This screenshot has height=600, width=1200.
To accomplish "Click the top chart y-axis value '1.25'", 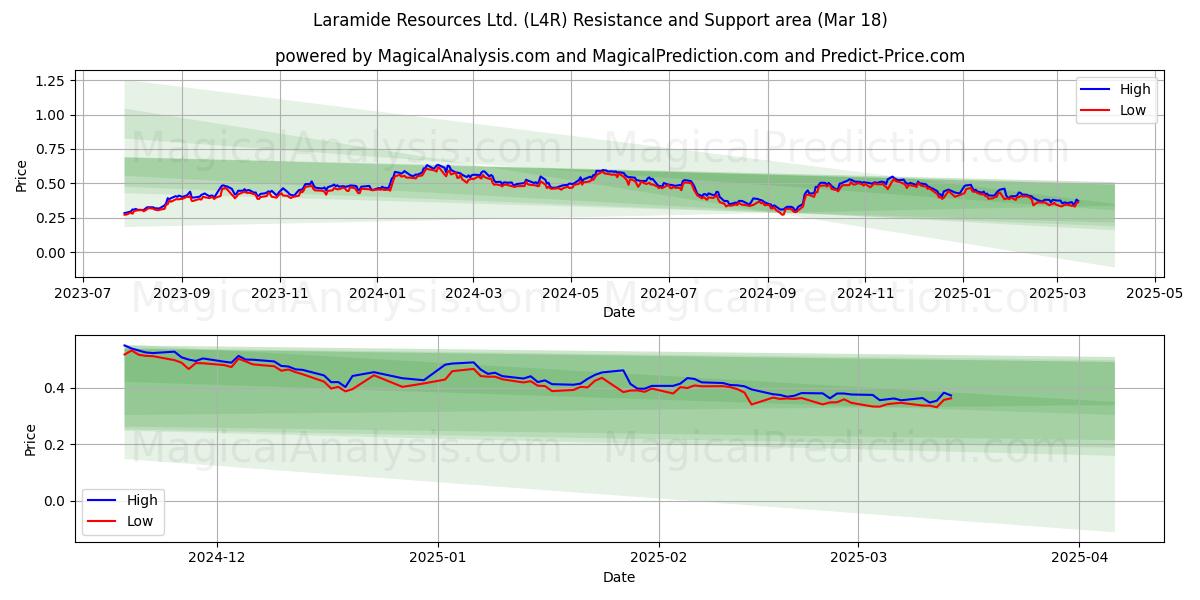I will (50, 81).
